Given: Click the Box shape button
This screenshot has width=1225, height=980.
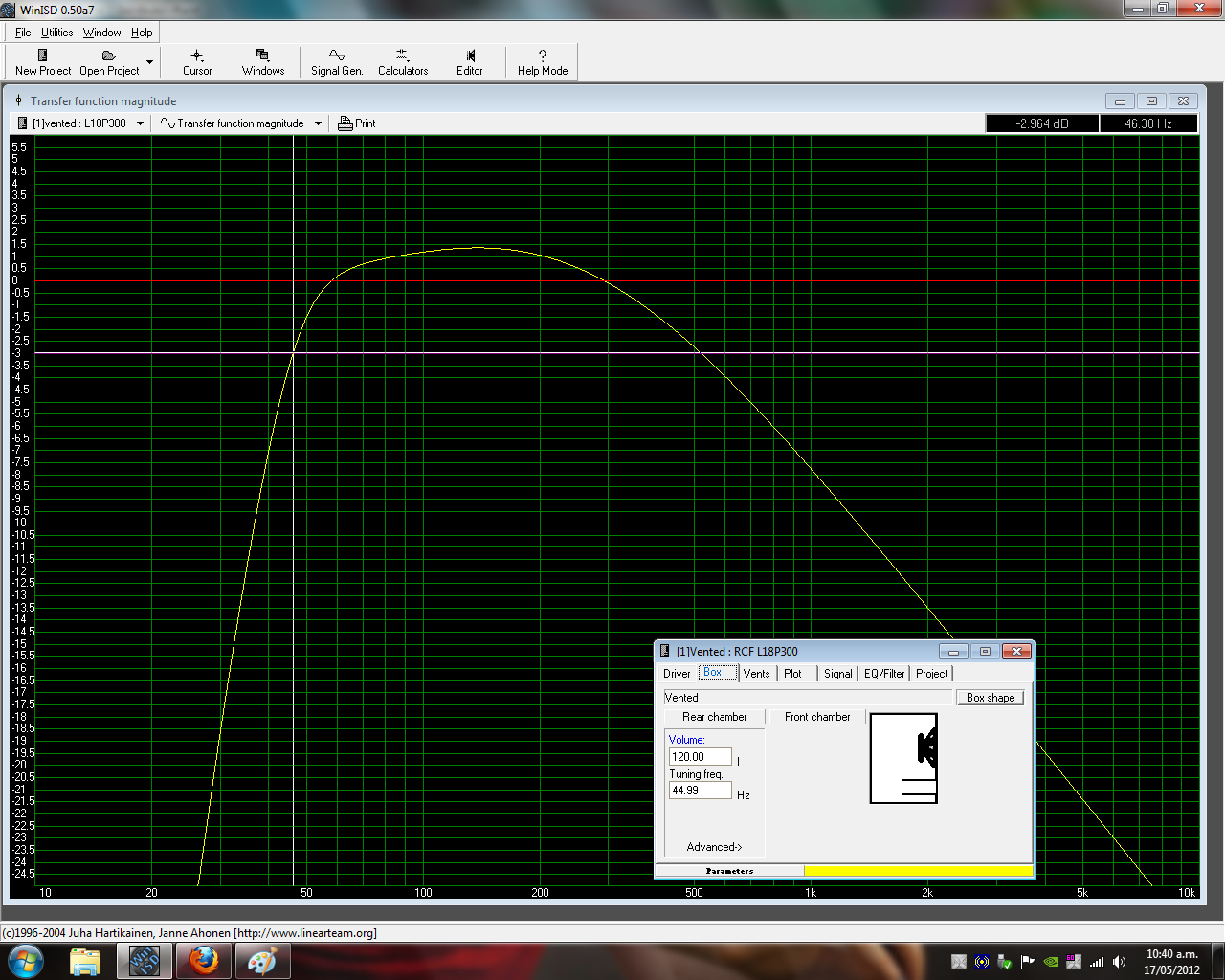Looking at the screenshot, I should point(990,698).
